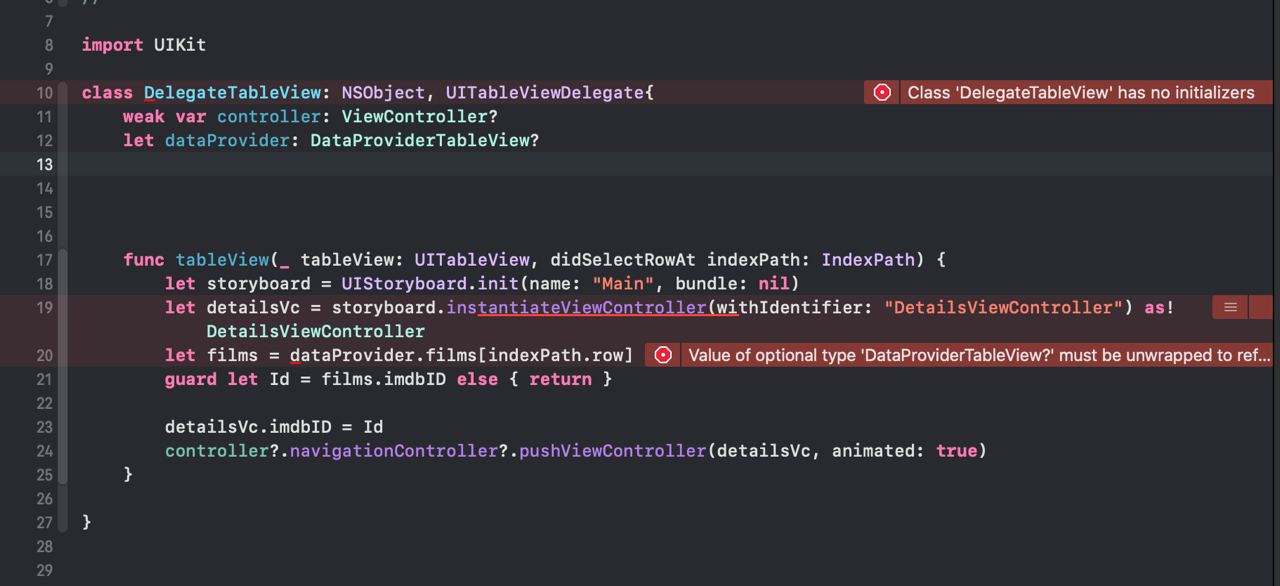Click 'IndexPath' type on line 17
This screenshot has height=586, width=1280.
coord(868,260)
